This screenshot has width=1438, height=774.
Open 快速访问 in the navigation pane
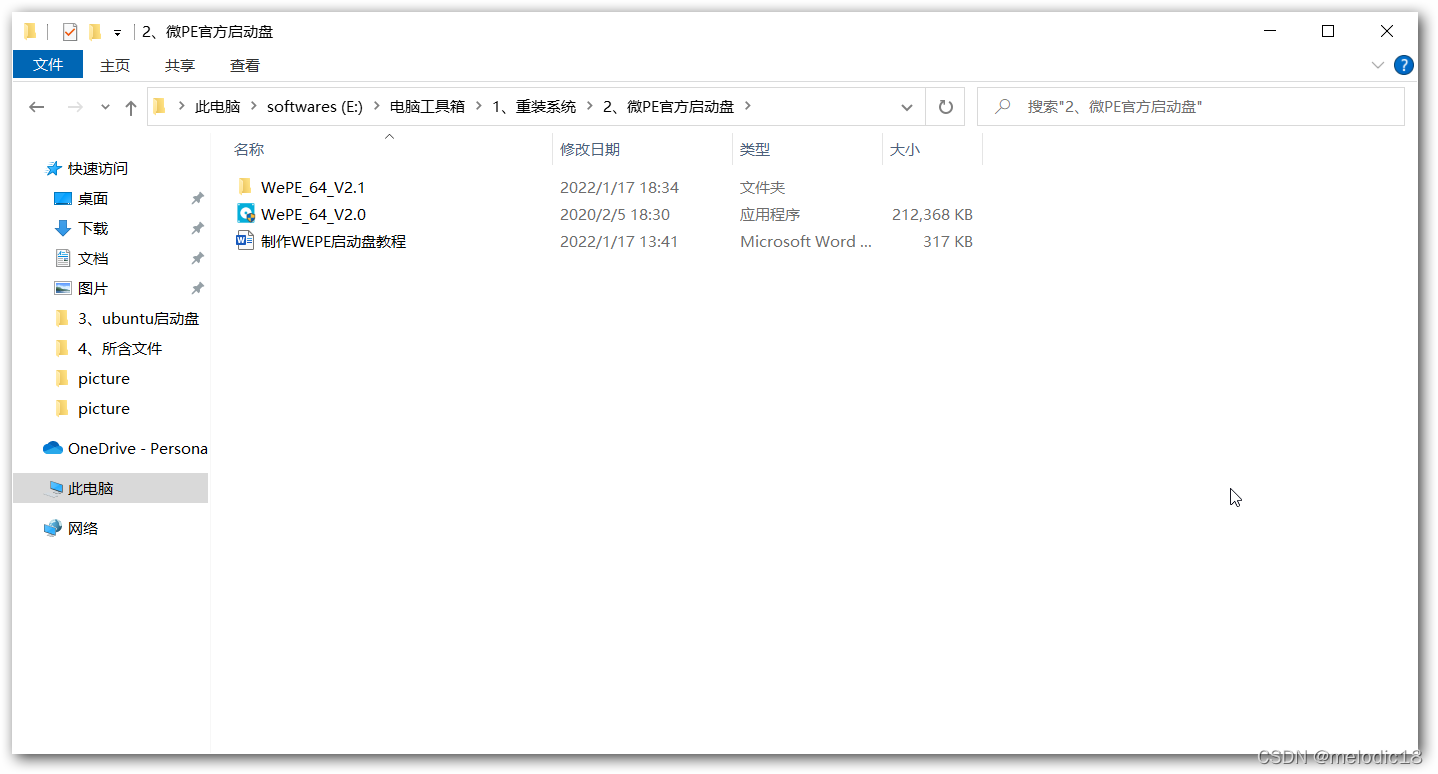98,168
